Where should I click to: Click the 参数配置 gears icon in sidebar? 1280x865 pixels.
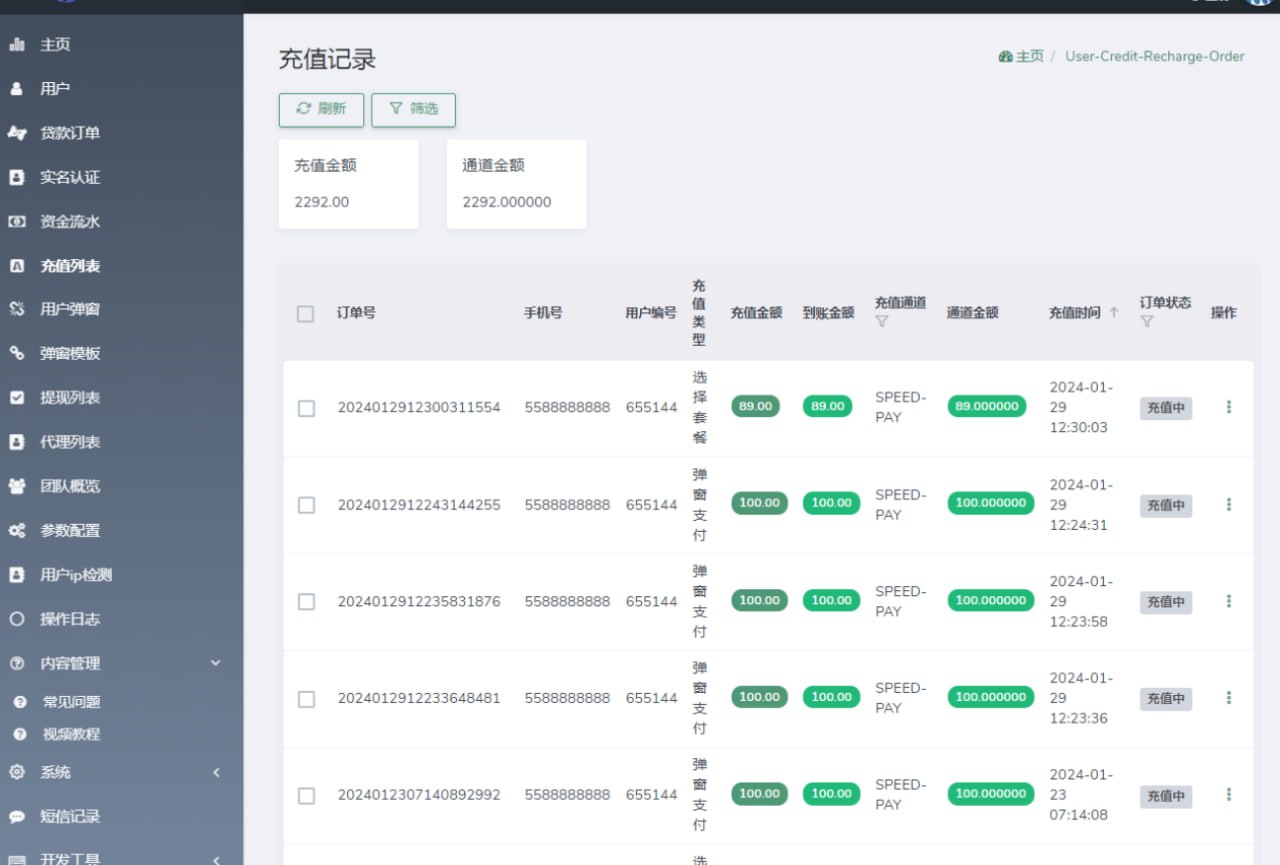point(16,531)
